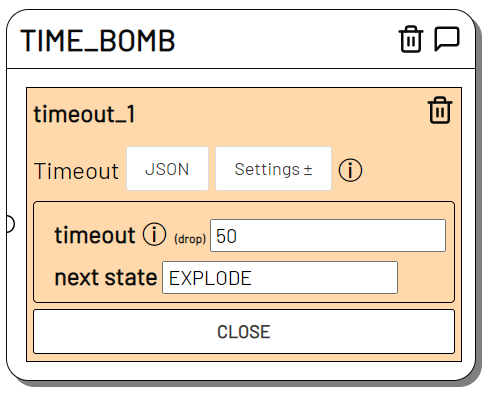Click the bold timeout field label

click(x=95, y=235)
